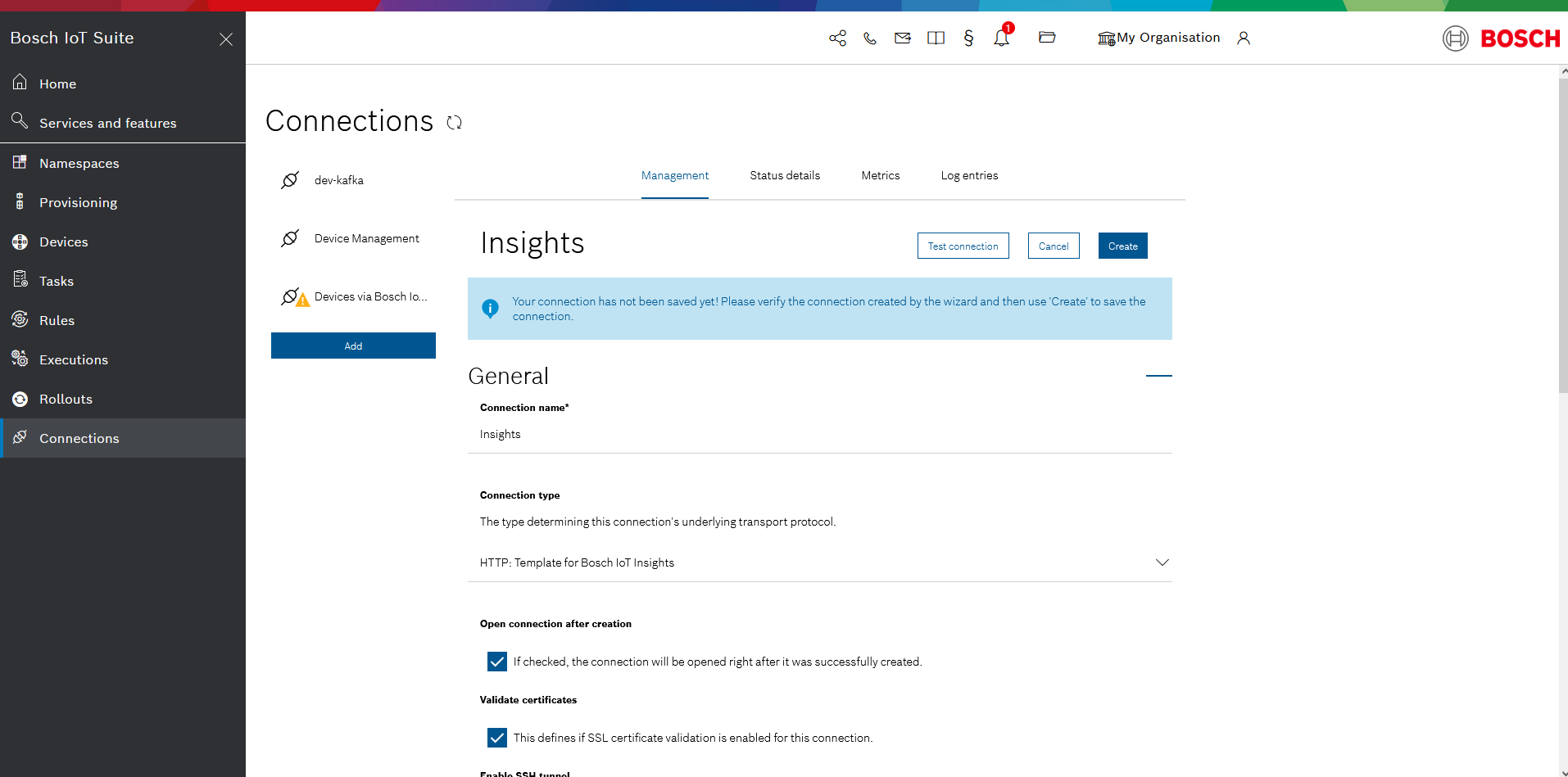Refresh the Connections list
Image resolution: width=1568 pixels, height=777 pixels.
455,123
